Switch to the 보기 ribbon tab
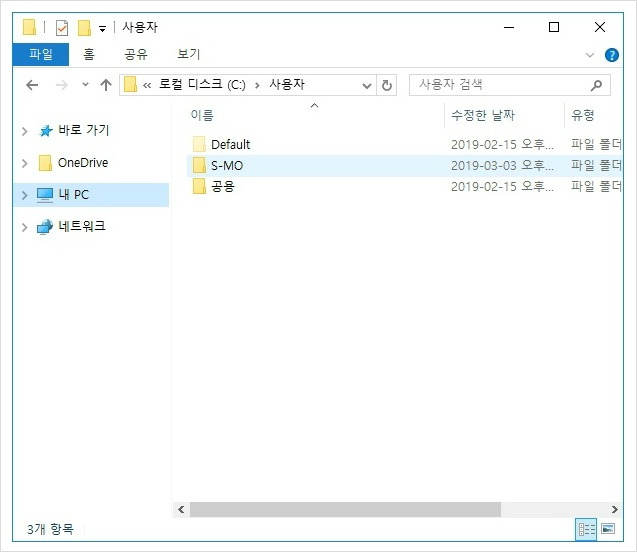The image size is (637, 552). click(189, 54)
